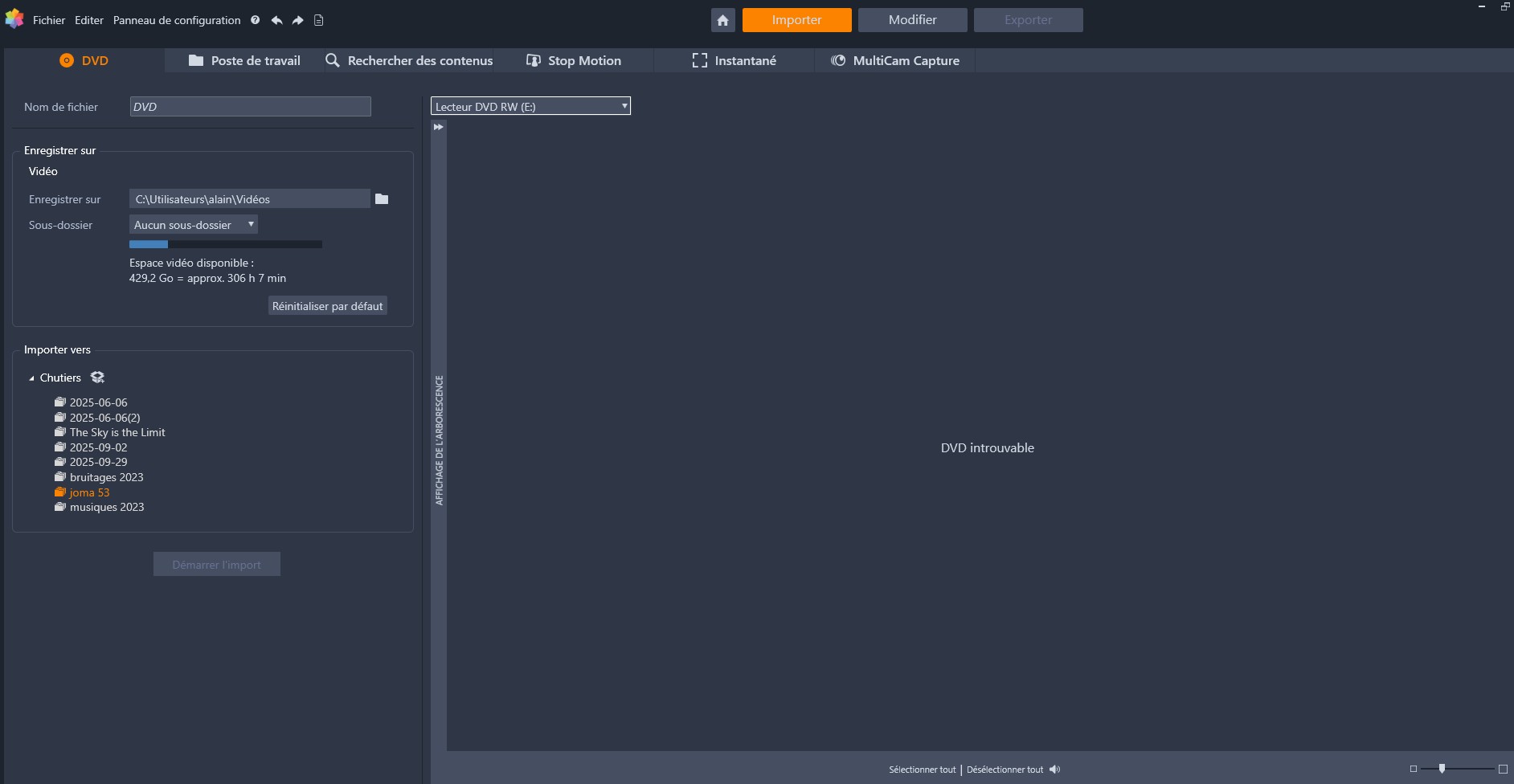Open the Fichier menu
The height and width of the screenshot is (784, 1514).
(x=49, y=20)
